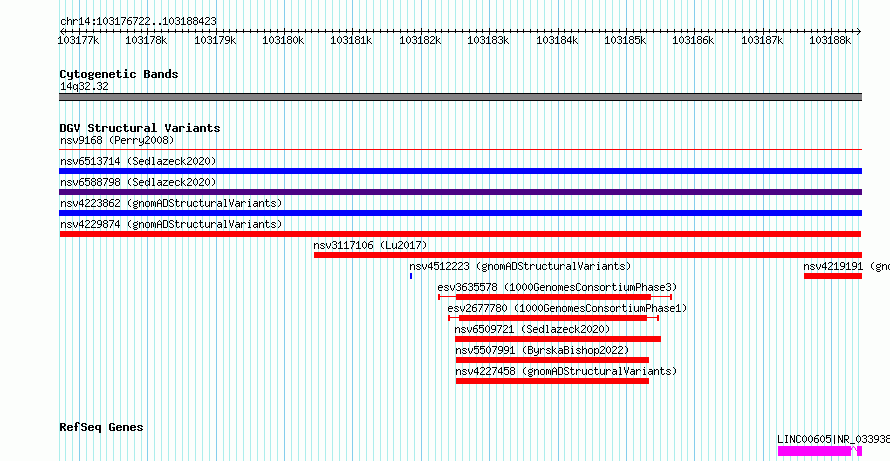Click the Cytogenetic Bands track title
890x461 pixels.
click(119, 74)
